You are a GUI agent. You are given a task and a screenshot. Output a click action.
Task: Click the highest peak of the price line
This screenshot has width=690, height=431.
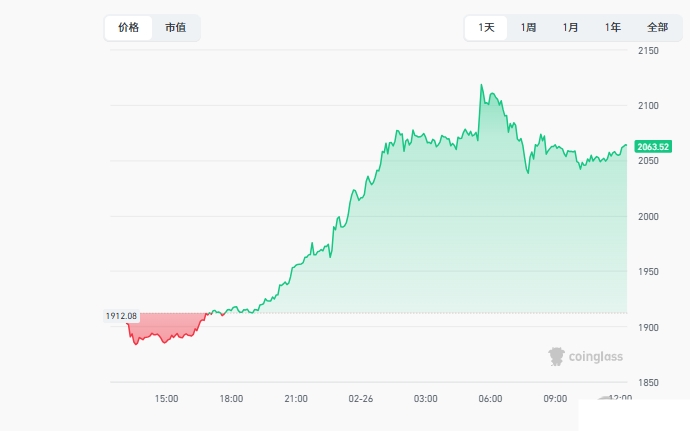pos(481,86)
